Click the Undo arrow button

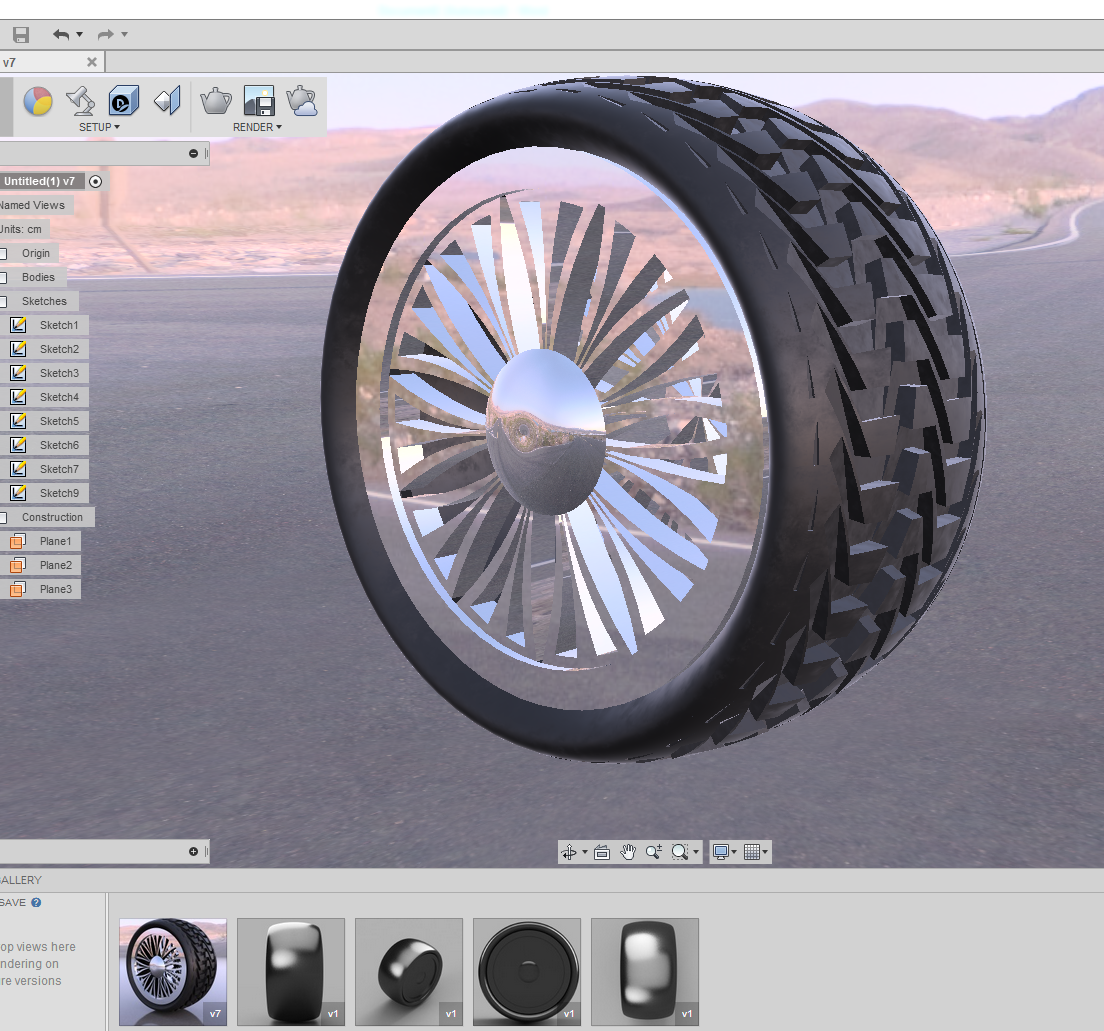(x=60, y=33)
